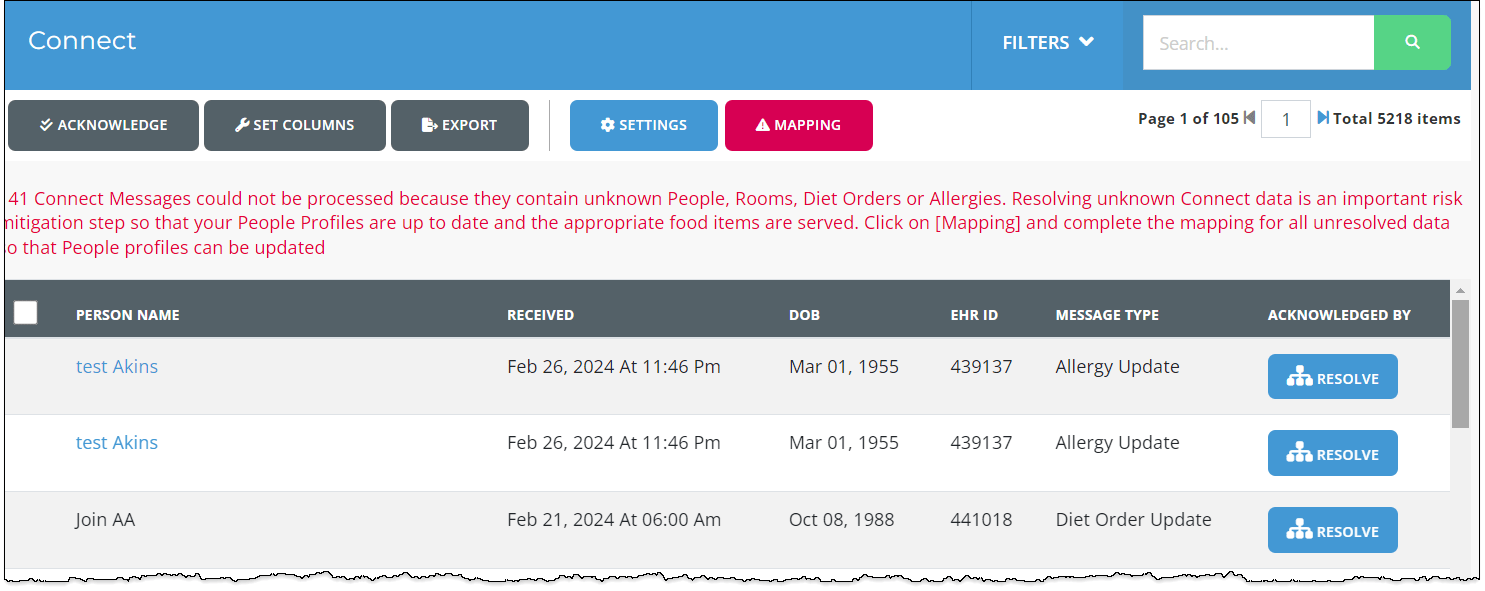This screenshot has width=1485, height=591.
Task: Resolve the first Allergy Update message
Action: click(x=1332, y=378)
